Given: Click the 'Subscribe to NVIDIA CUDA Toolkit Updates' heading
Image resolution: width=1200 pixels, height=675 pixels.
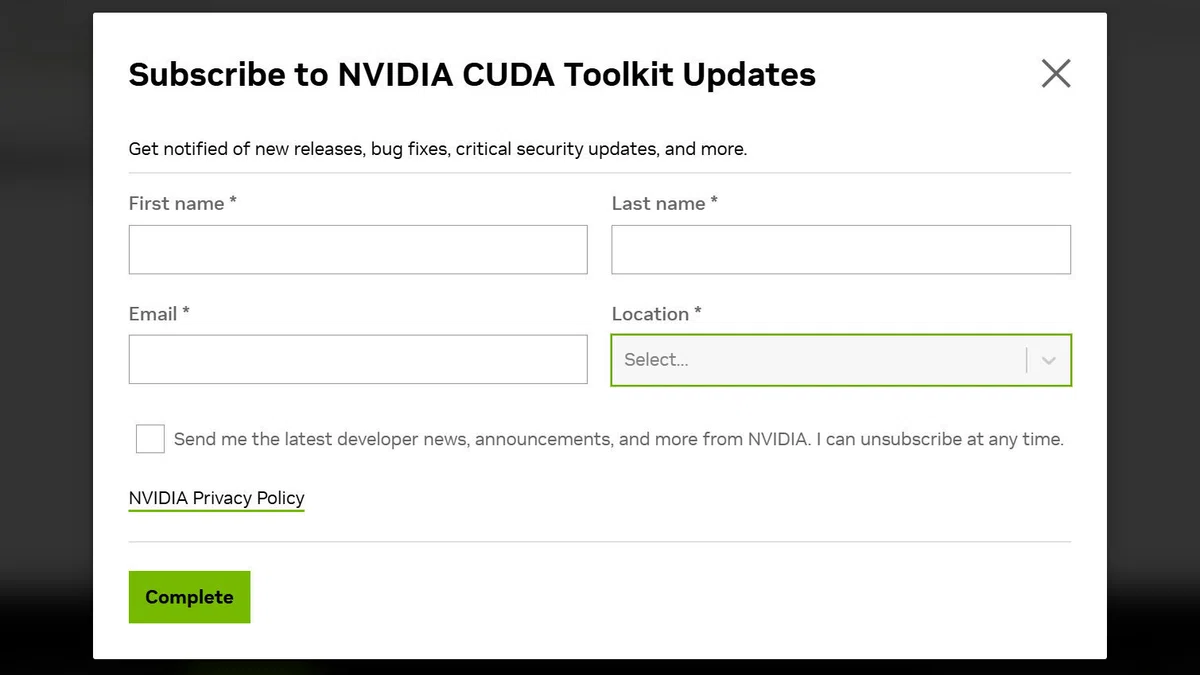Looking at the screenshot, I should point(472,74).
